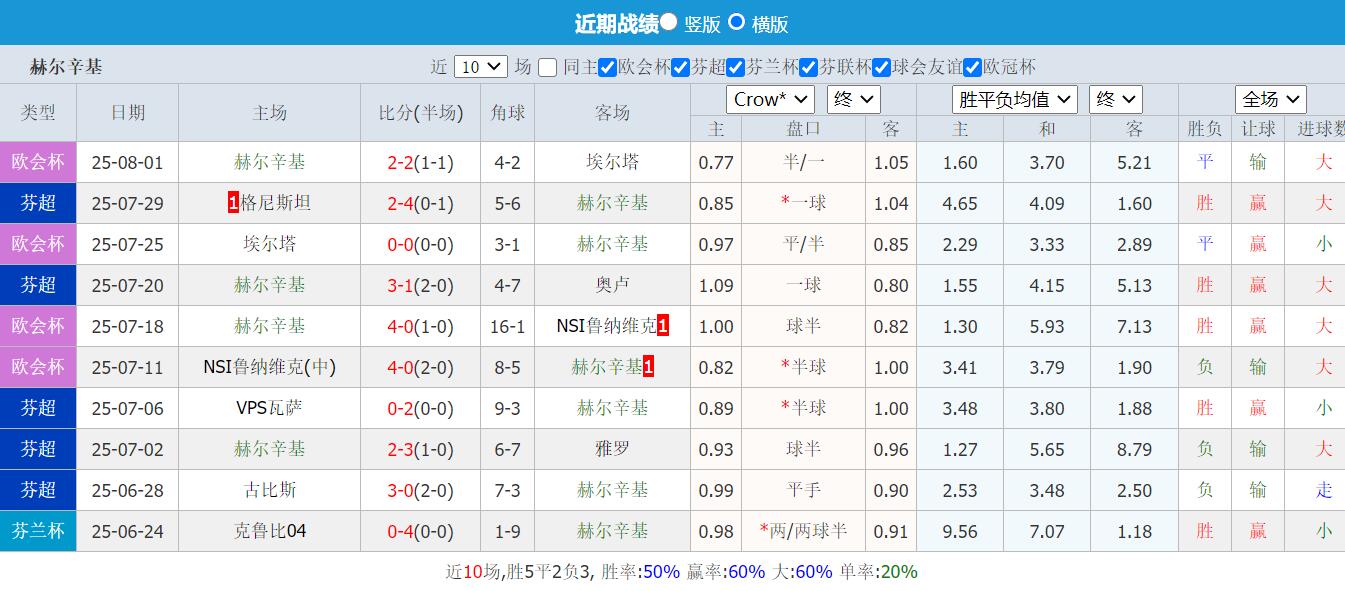Expand the 胜平负均值 dropdown

[x=1014, y=99]
